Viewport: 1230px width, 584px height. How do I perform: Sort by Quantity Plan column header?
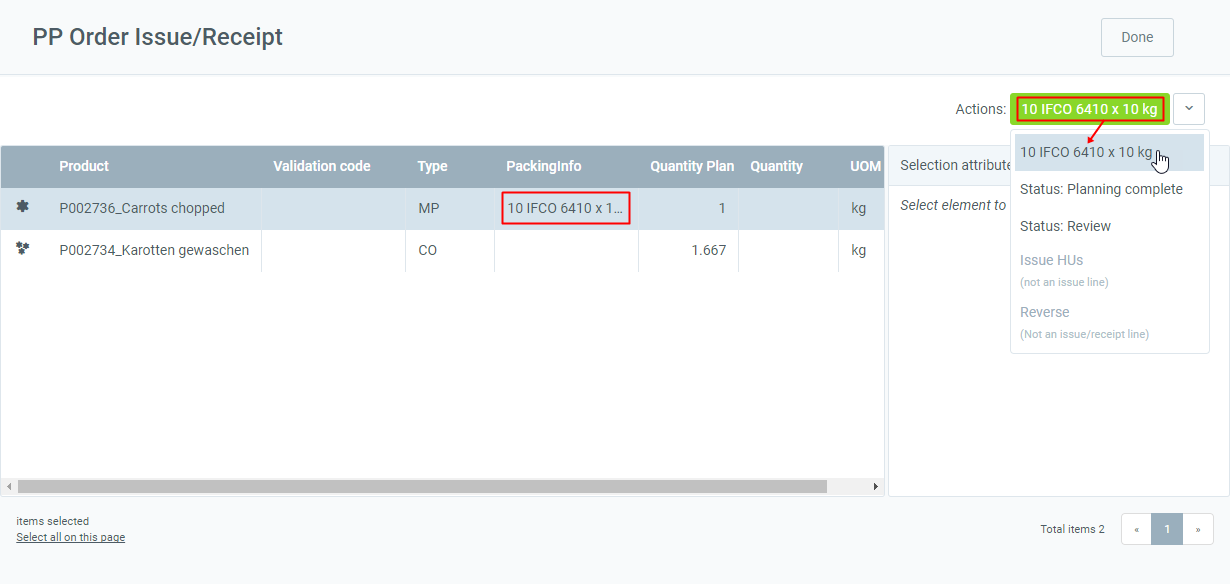692,166
